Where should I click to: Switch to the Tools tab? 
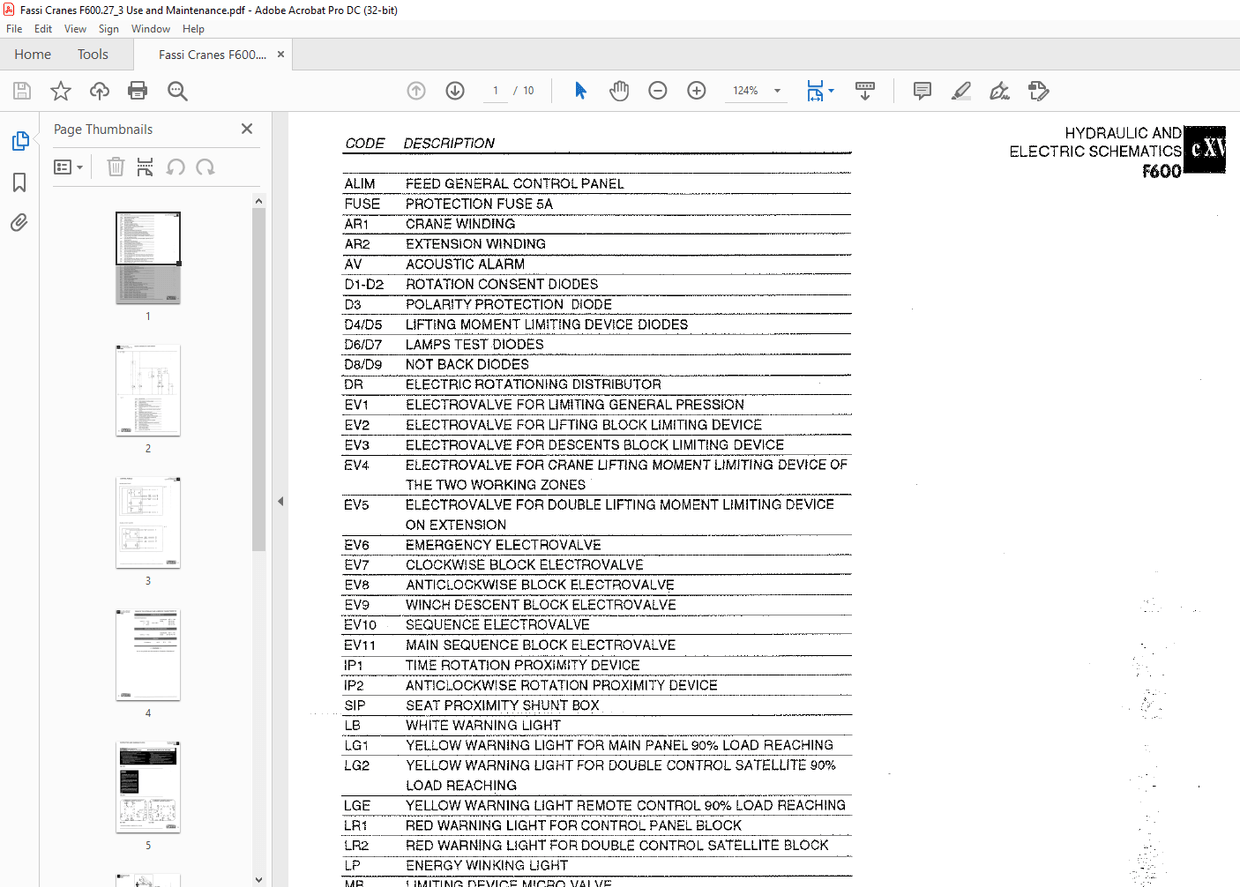pos(93,54)
